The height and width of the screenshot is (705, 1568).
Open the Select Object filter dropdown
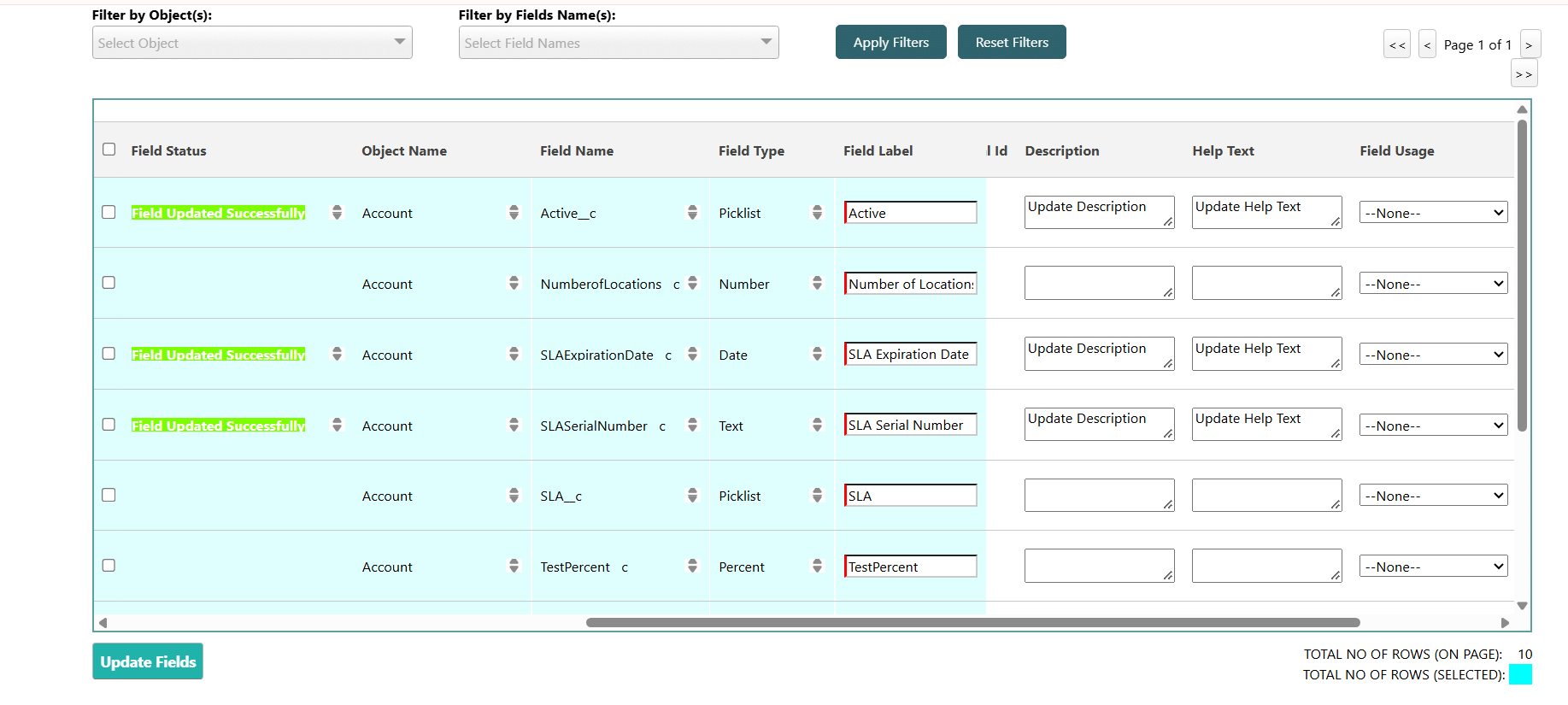(252, 43)
